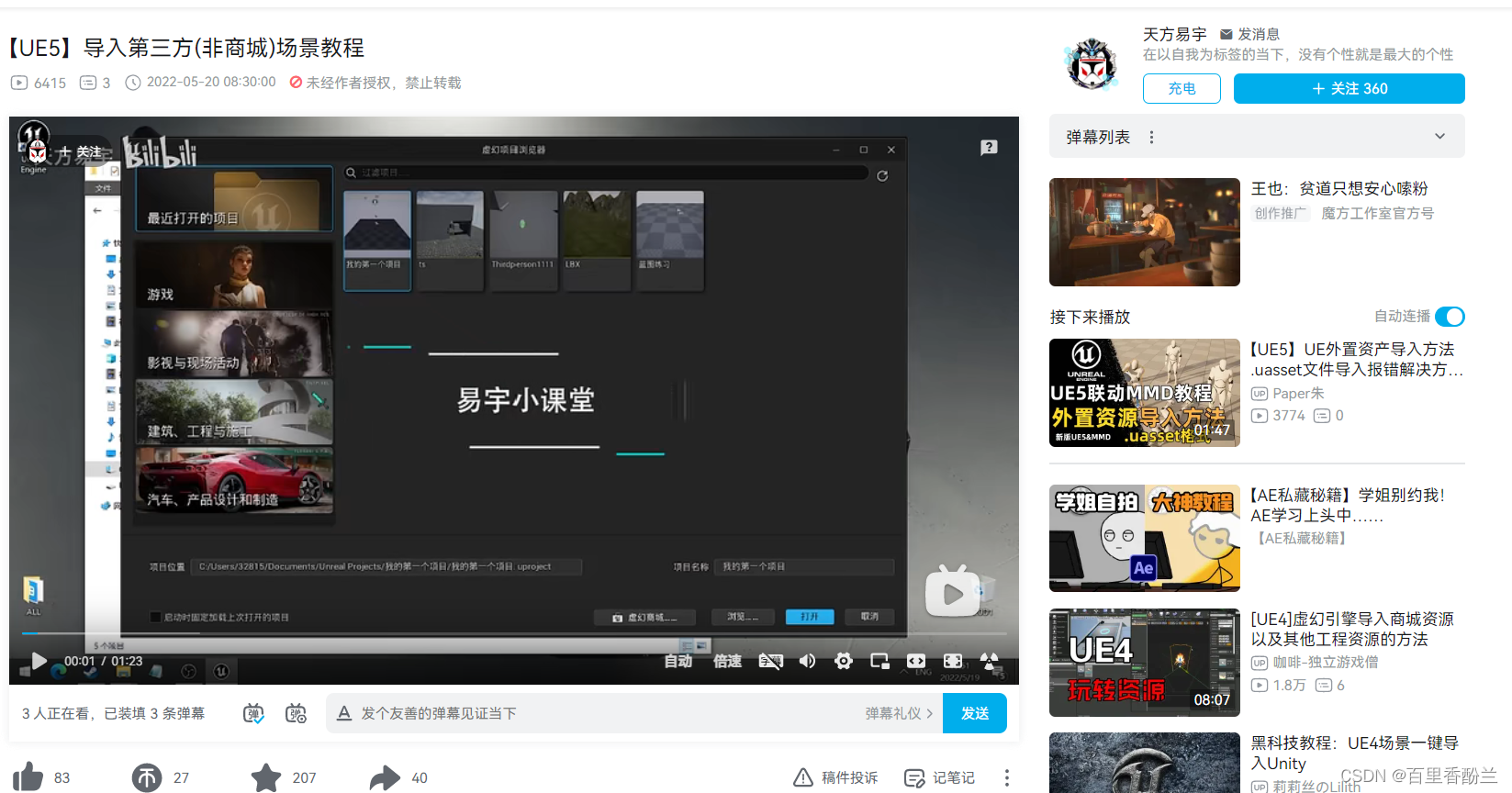Share the video with arrow icon
Viewport: 1512px width, 793px height.
click(386, 777)
